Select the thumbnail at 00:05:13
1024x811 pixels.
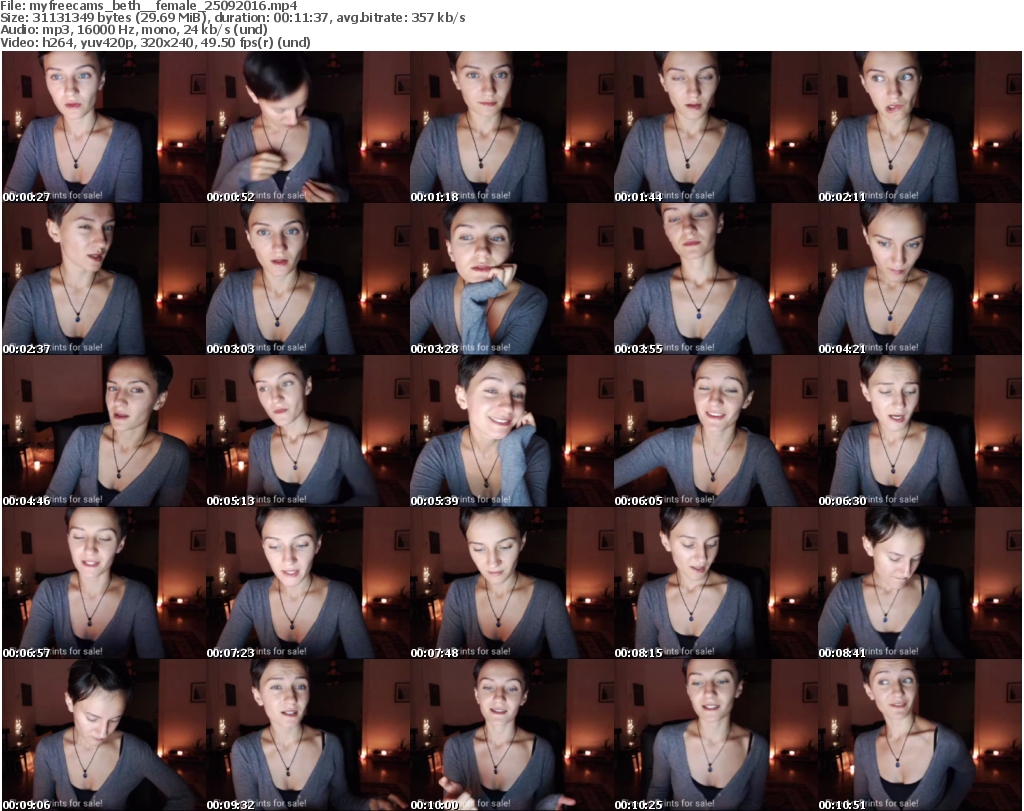tap(308, 431)
